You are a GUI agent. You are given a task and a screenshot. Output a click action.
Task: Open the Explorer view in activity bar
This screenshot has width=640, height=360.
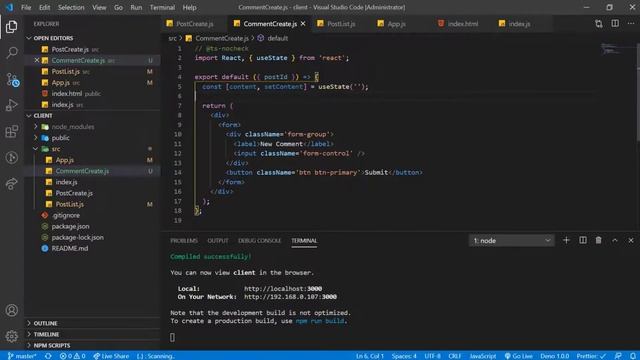[11, 27]
